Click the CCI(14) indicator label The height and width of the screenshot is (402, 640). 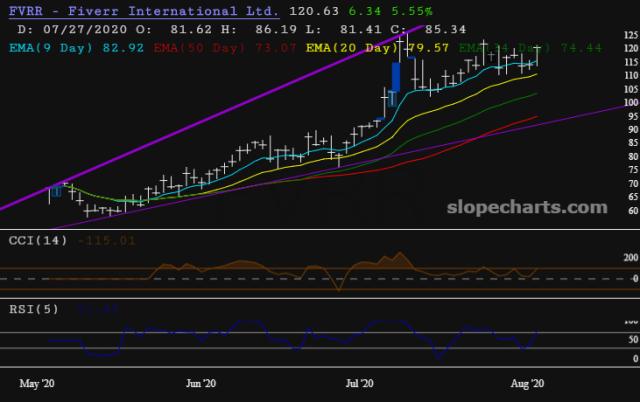[29, 240]
